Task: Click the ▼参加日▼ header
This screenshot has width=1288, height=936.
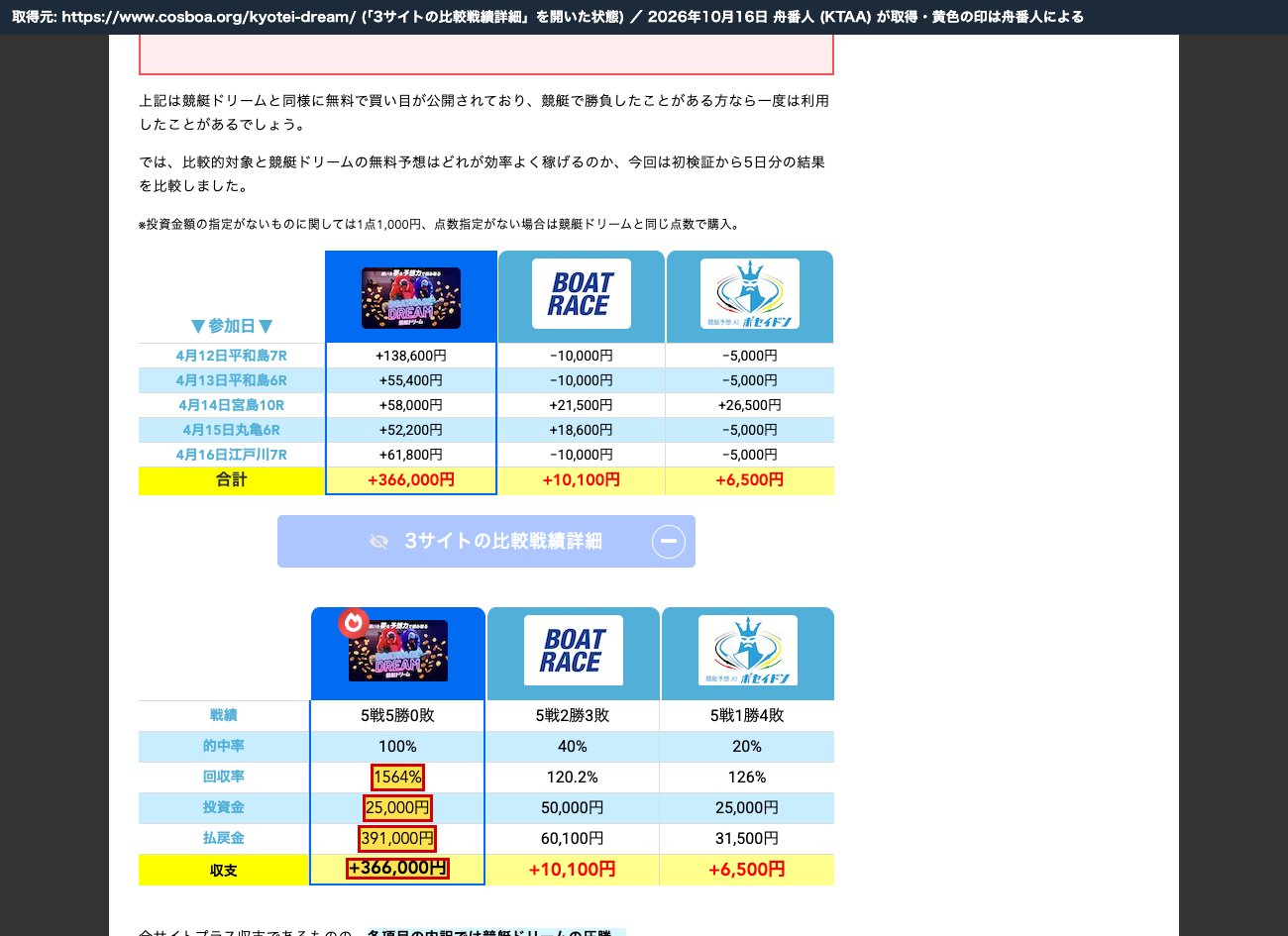Action: 232,326
